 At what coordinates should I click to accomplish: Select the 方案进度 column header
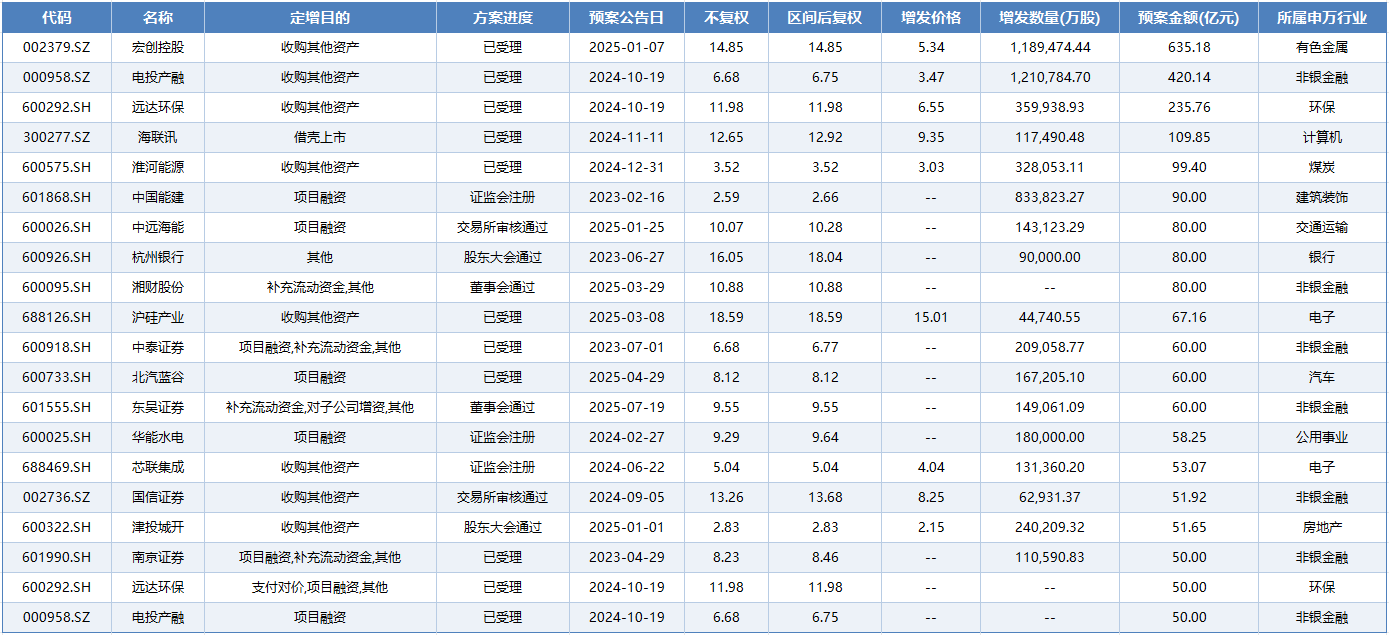502,18
